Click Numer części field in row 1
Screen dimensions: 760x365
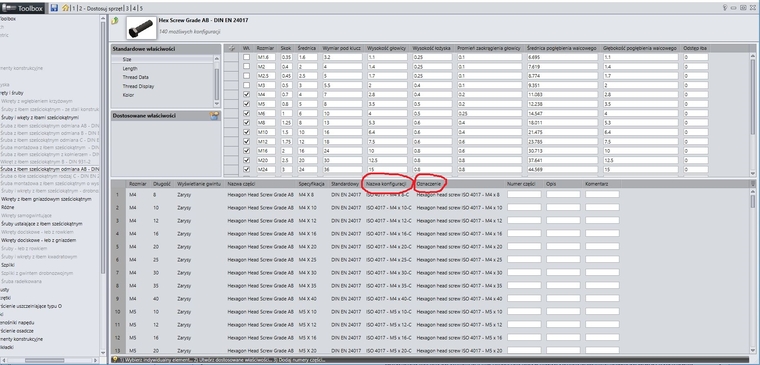[x=524, y=194]
